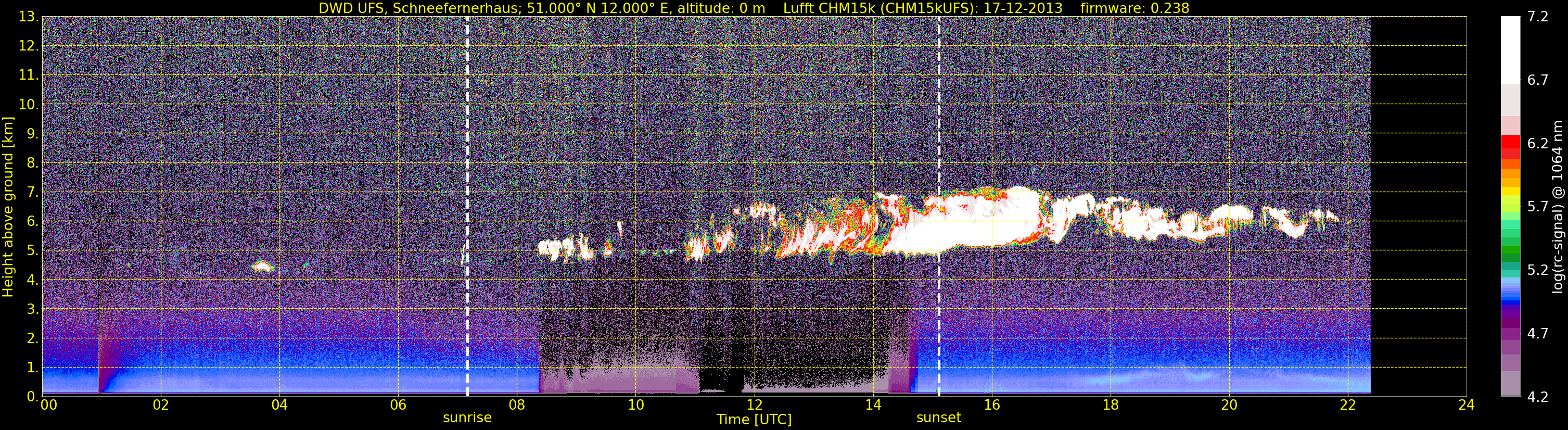Click the black no-data area after 22 UTC
This screenshot has height=430, width=1568.
click(x=1418, y=206)
